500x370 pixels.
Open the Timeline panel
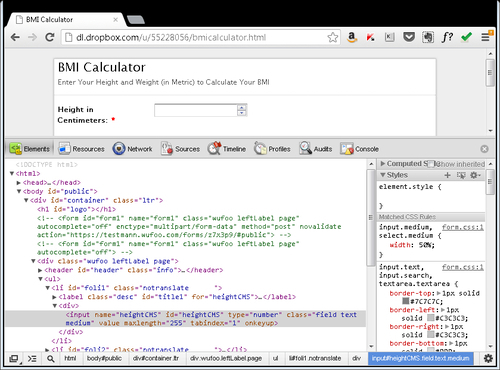(227, 149)
